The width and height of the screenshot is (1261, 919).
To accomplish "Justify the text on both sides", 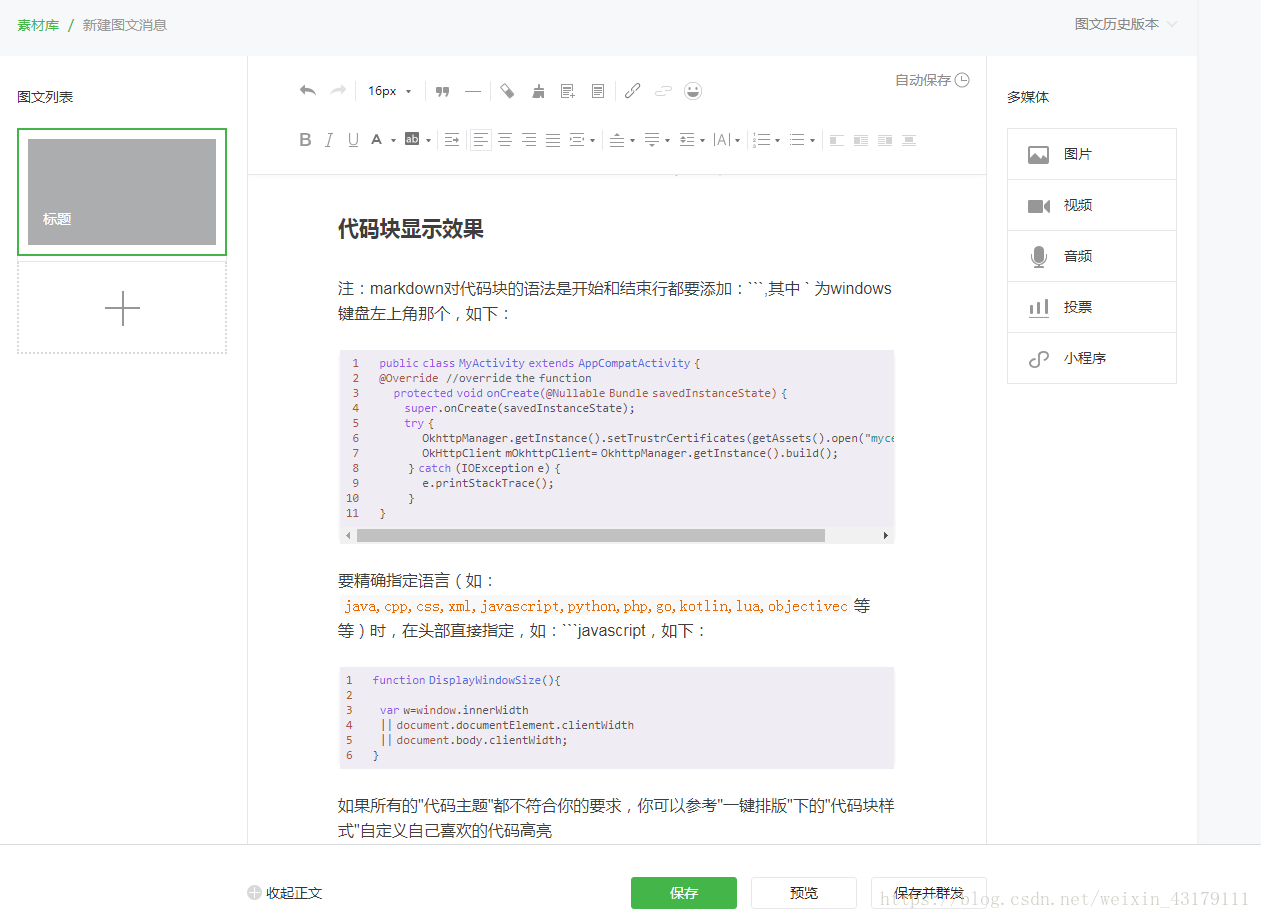I will tap(553, 140).
